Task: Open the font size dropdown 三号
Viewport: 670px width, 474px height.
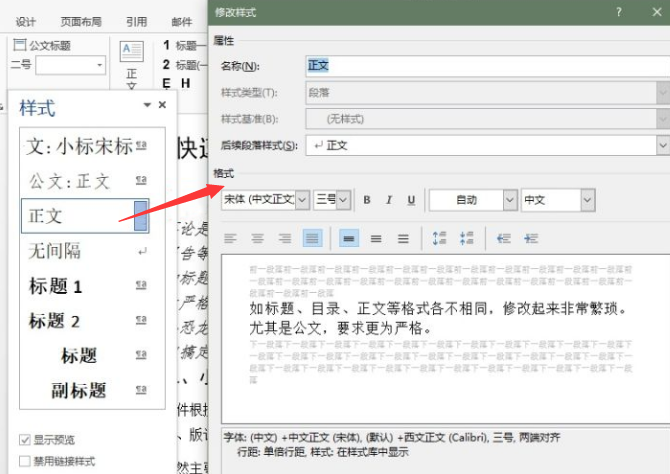Action: [343, 200]
